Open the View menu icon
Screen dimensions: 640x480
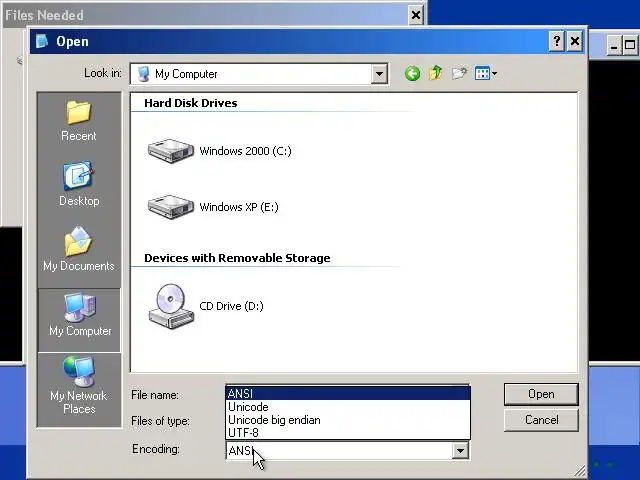485,73
